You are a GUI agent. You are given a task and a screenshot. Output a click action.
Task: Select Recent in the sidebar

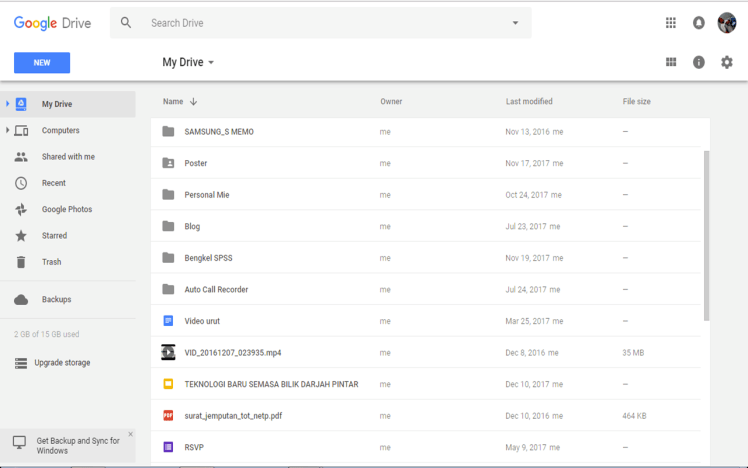click(x=54, y=183)
